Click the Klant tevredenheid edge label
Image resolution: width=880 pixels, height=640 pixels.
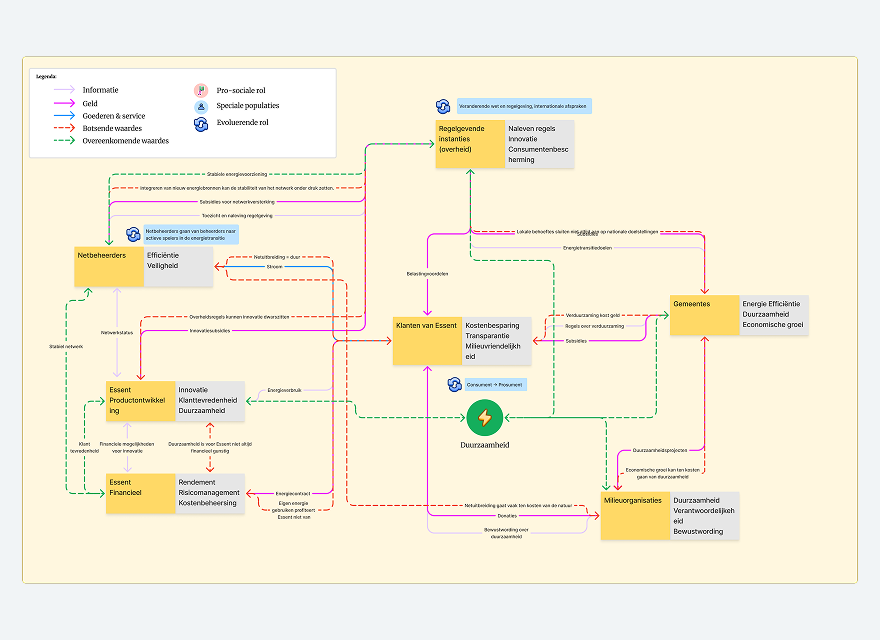[x=84, y=447]
